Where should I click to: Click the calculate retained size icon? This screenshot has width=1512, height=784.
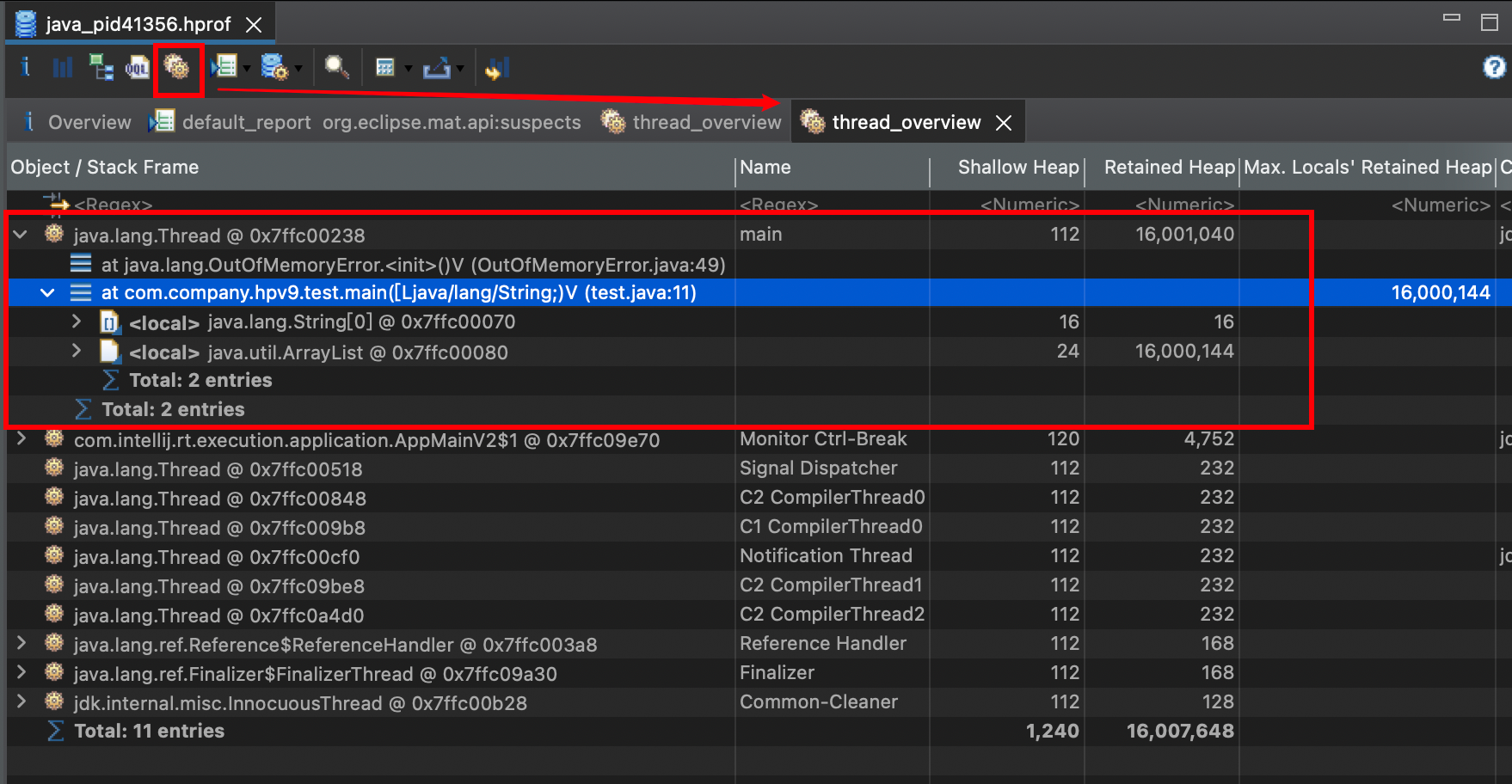pyautogui.click(x=385, y=67)
